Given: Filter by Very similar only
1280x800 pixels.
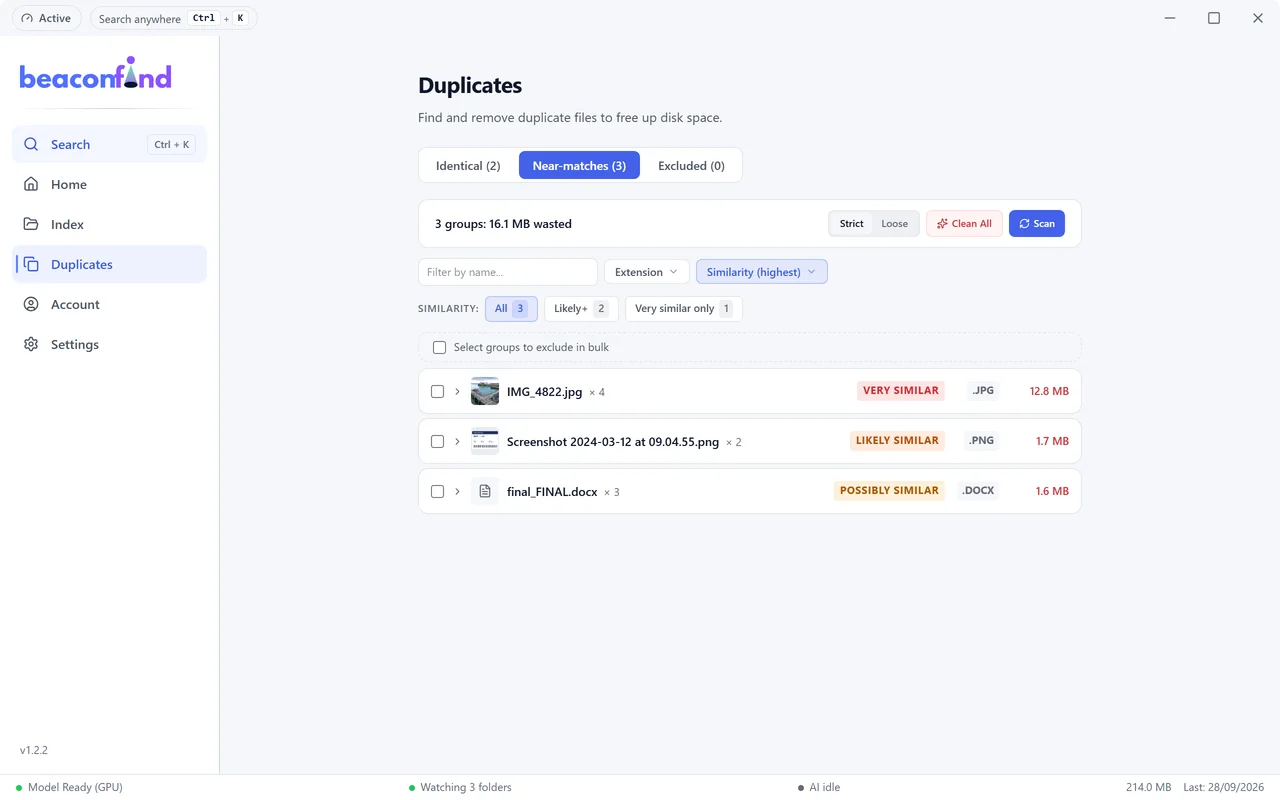Looking at the screenshot, I should (x=684, y=308).
